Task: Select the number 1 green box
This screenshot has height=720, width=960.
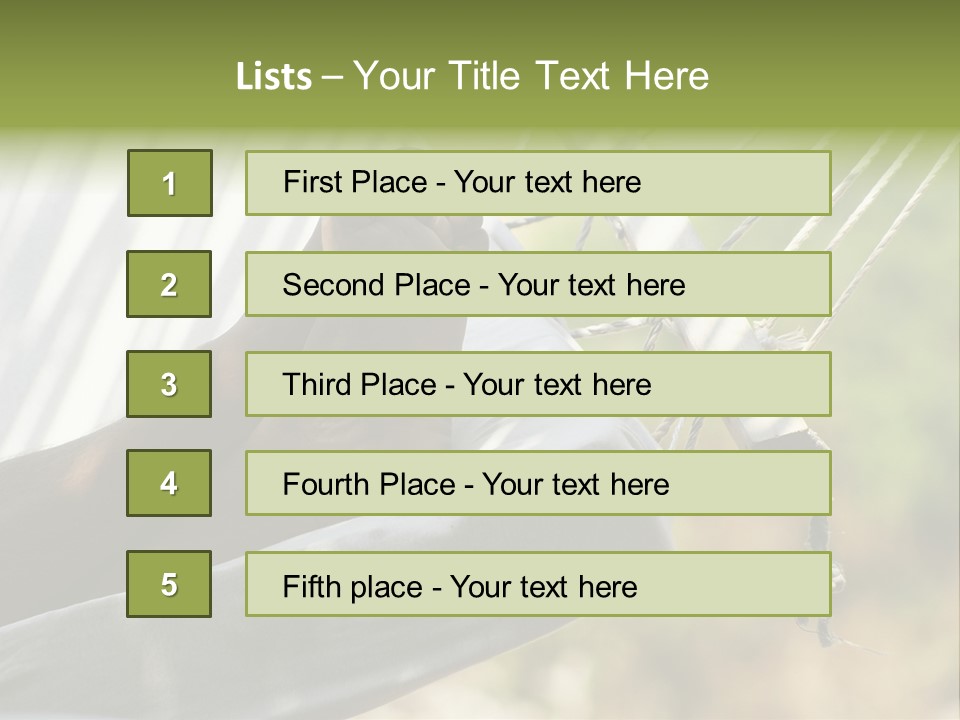Action: (x=170, y=183)
